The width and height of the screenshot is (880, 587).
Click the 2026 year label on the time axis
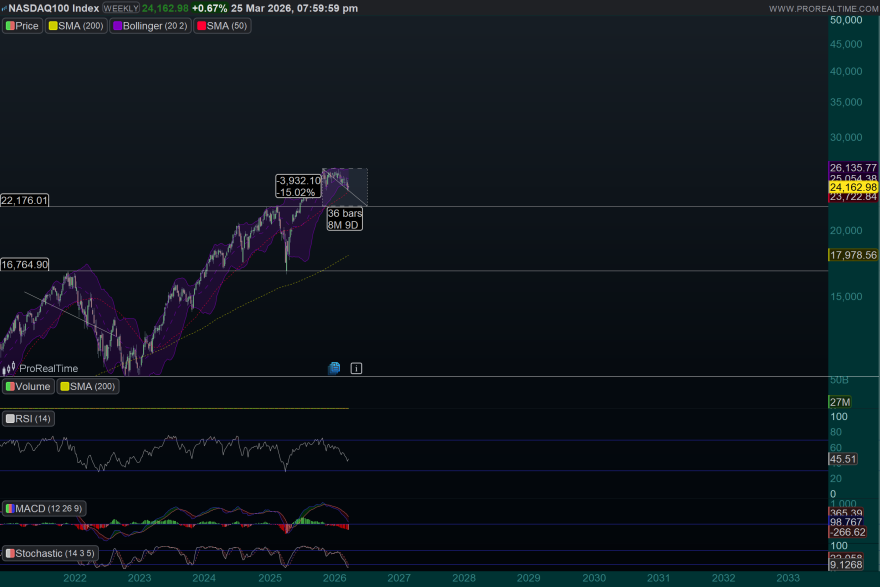333,578
